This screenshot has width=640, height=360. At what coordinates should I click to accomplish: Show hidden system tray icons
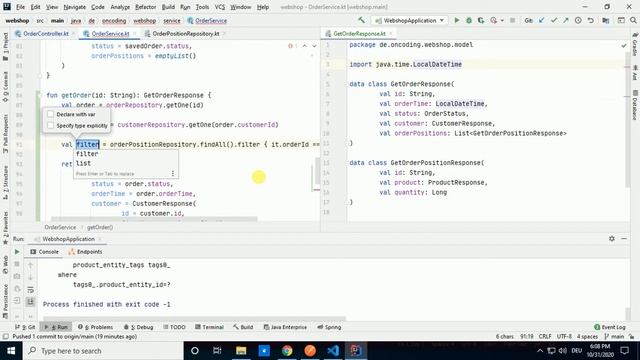click(540, 351)
